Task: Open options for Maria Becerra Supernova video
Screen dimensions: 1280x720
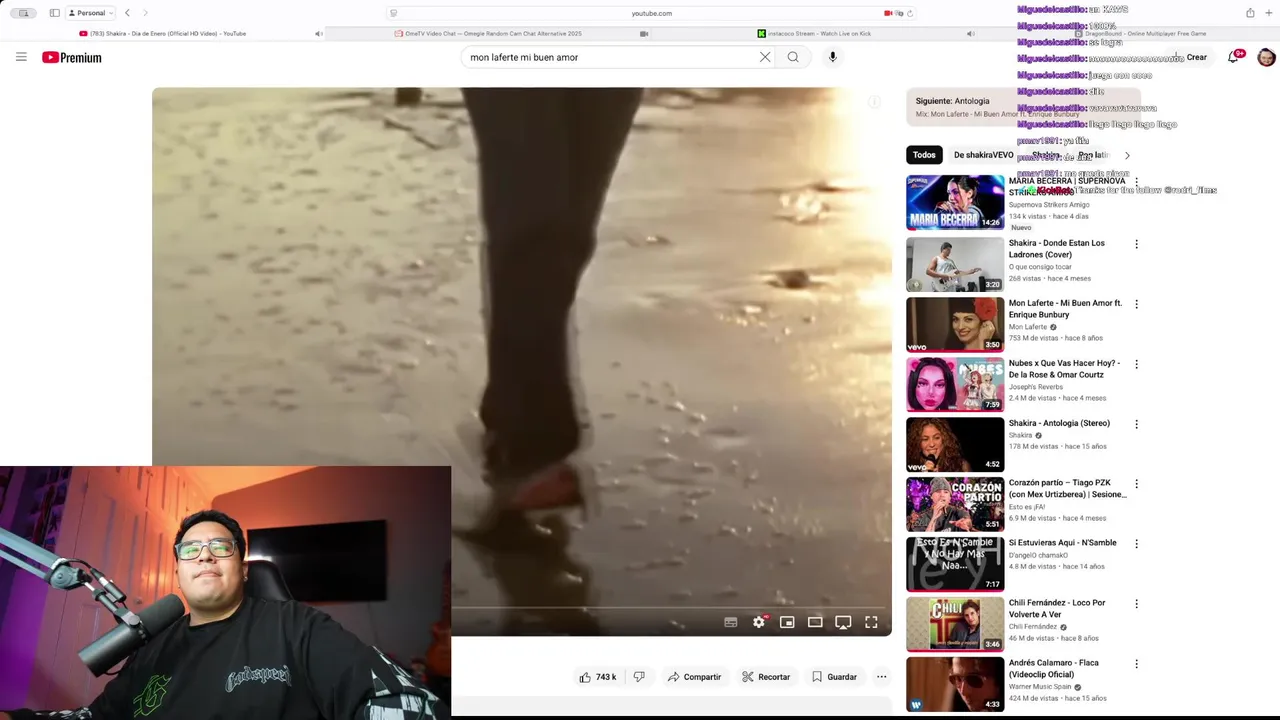Action: click(x=1136, y=183)
